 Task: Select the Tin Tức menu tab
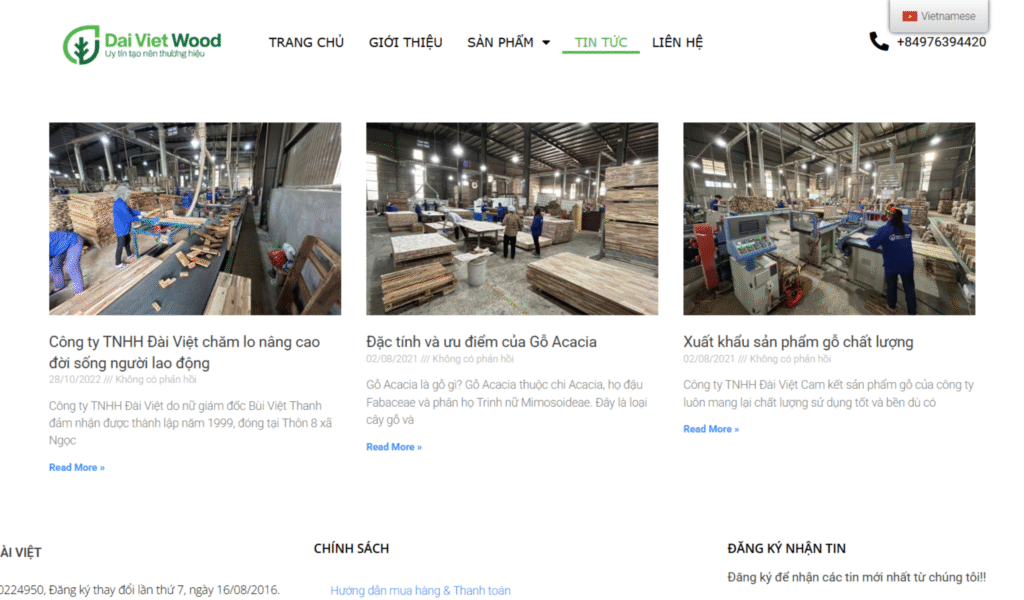click(601, 43)
